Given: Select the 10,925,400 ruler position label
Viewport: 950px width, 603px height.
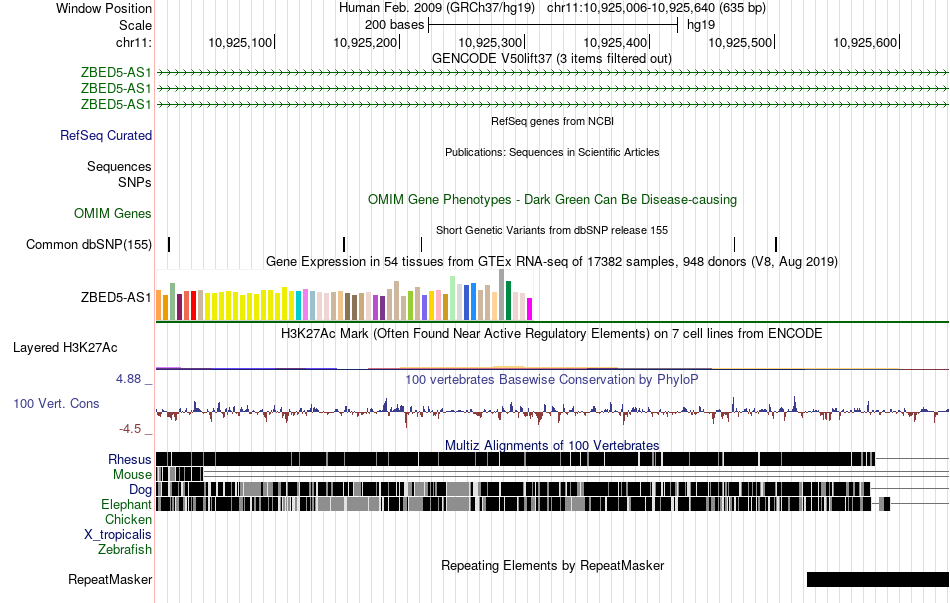Looking at the screenshot, I should [x=615, y=42].
